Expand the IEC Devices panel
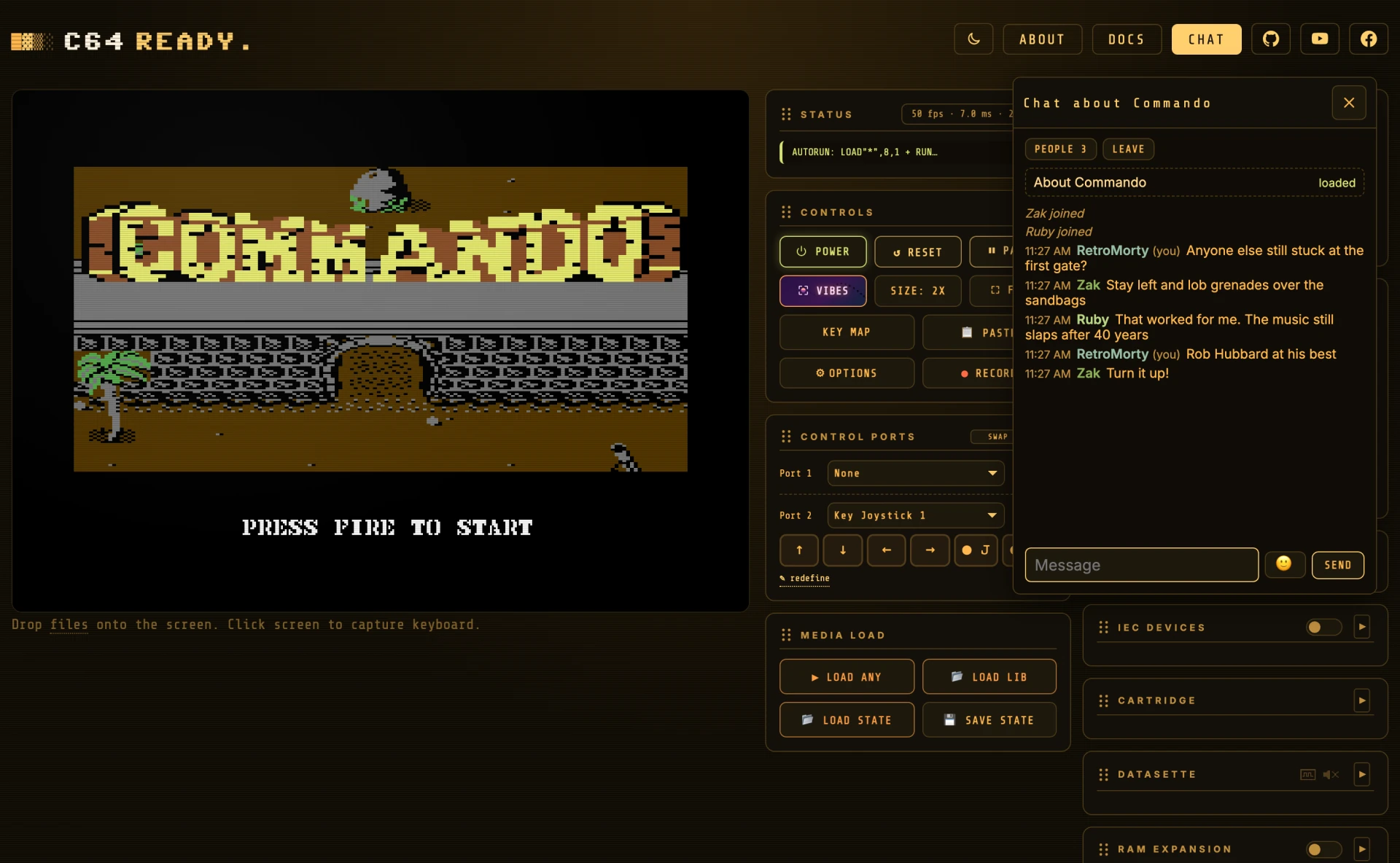The width and height of the screenshot is (1400, 863). tap(1361, 627)
